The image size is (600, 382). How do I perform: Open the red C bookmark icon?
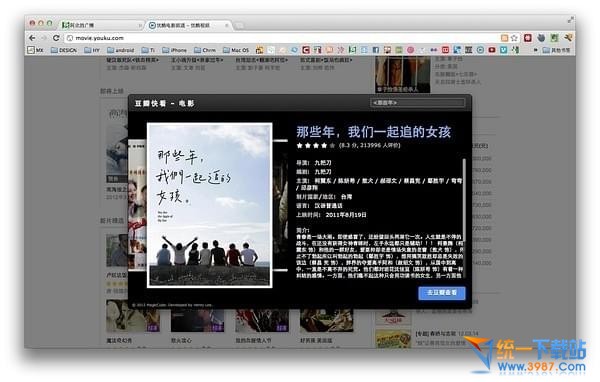306,50
